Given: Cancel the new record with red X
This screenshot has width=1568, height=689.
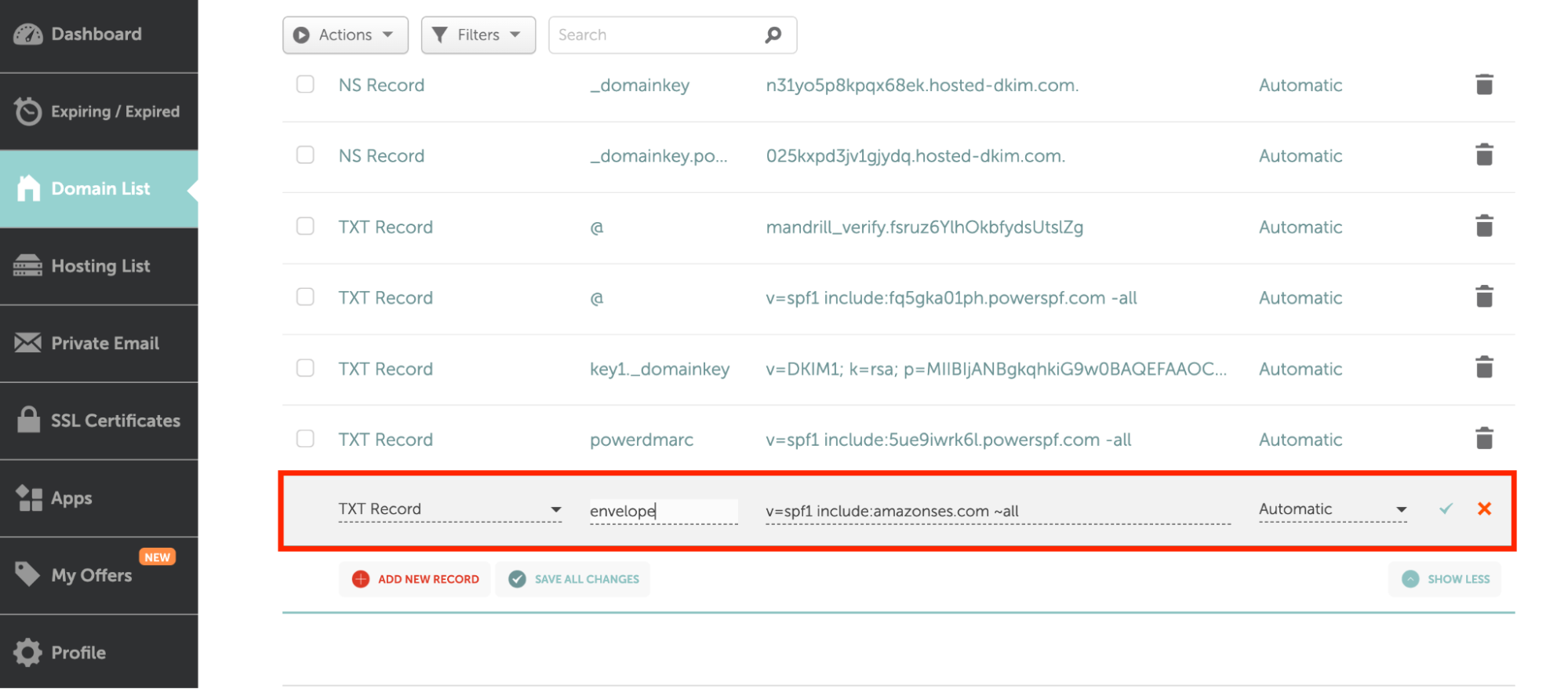Looking at the screenshot, I should tap(1483, 509).
